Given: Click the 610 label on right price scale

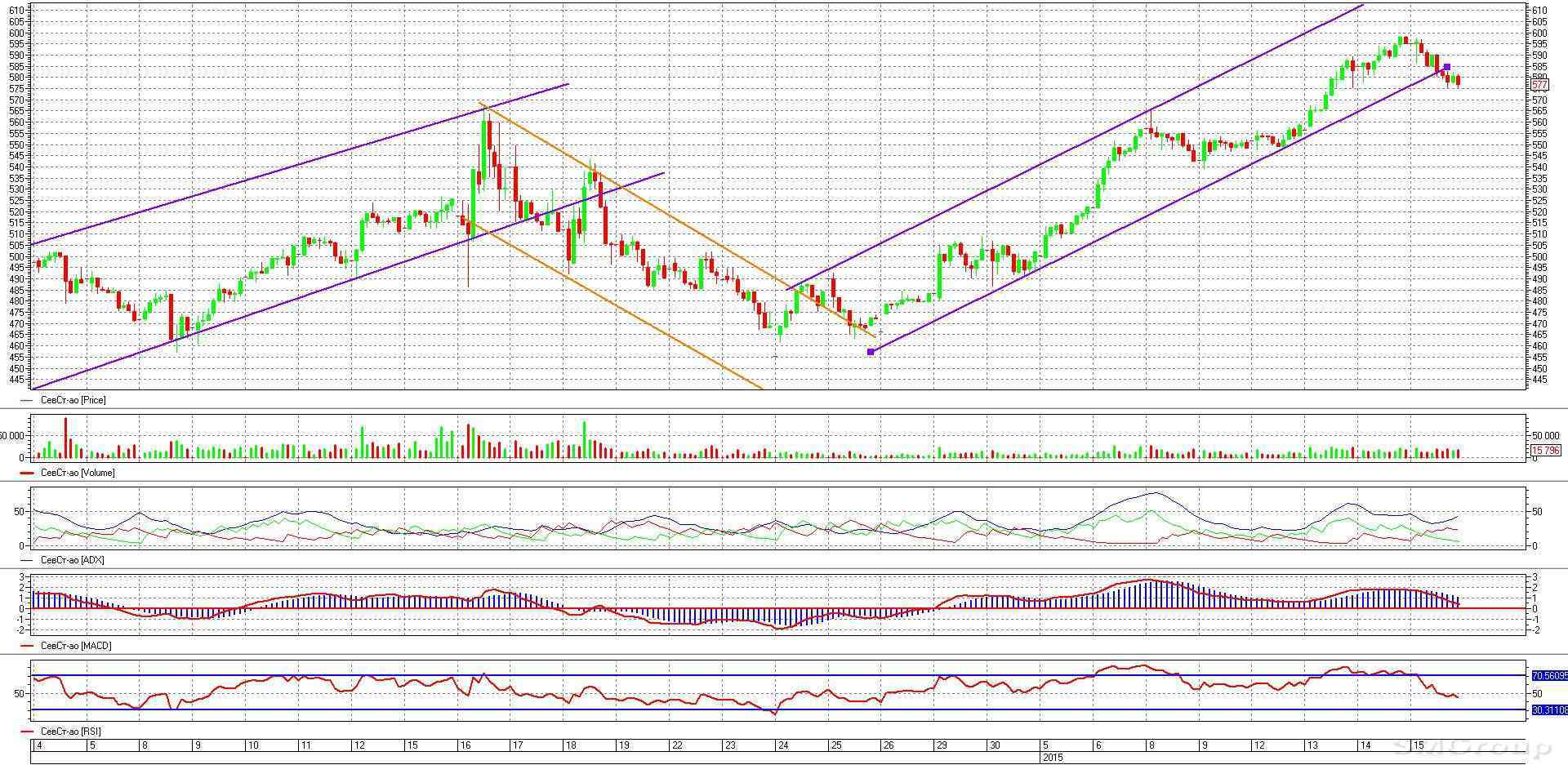Looking at the screenshot, I should point(1539,11).
